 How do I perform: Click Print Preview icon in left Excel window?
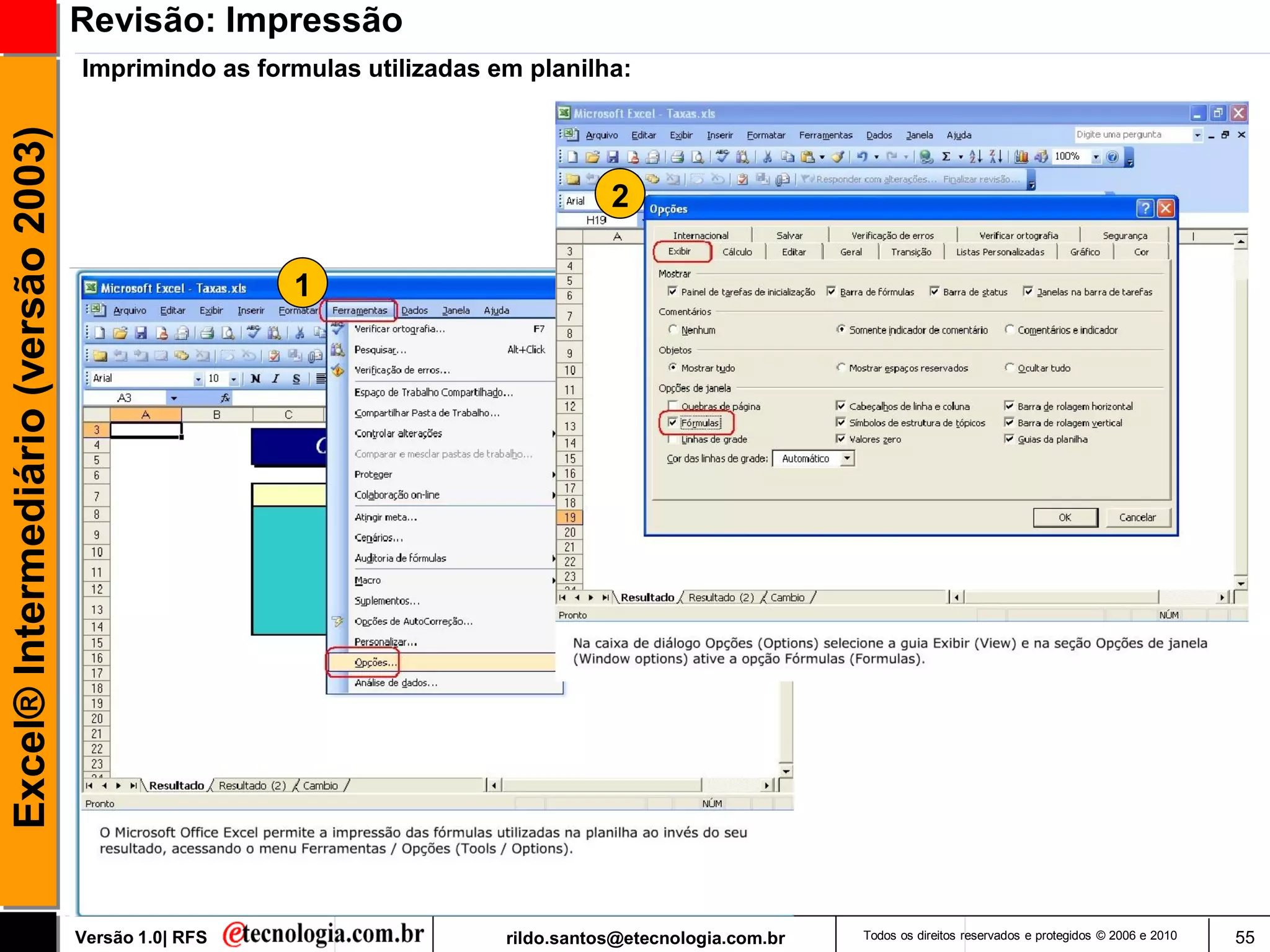point(228,333)
